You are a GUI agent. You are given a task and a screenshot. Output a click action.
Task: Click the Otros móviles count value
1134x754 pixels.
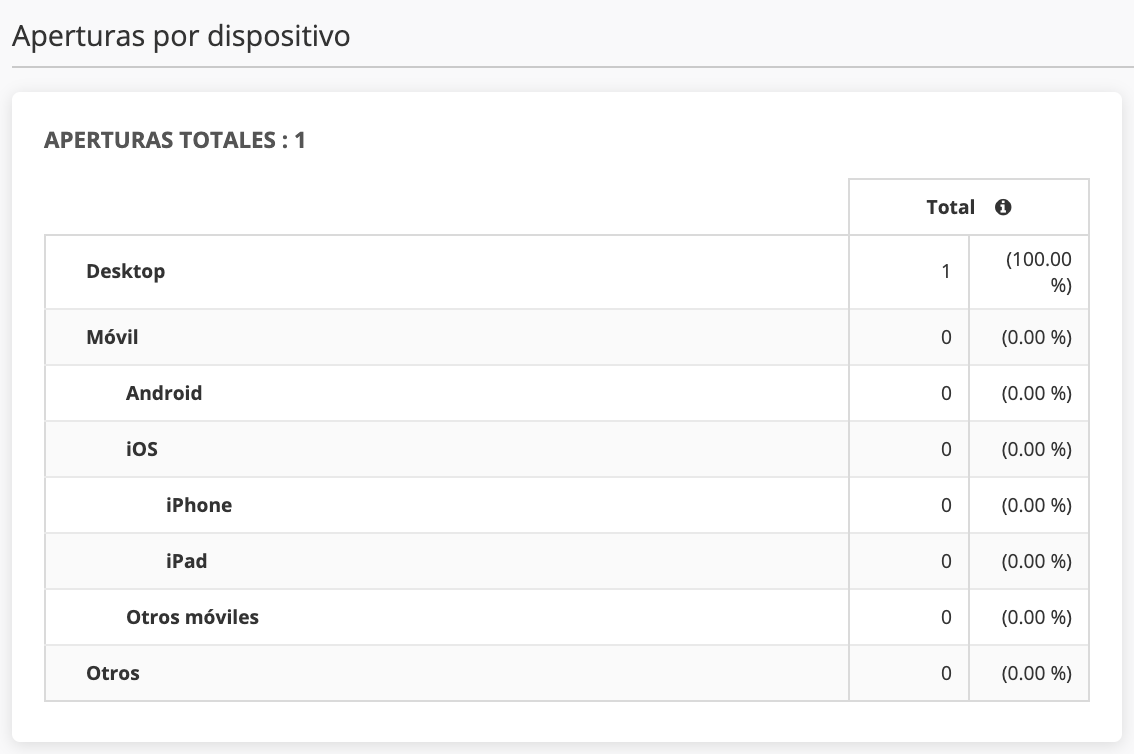[946, 617]
